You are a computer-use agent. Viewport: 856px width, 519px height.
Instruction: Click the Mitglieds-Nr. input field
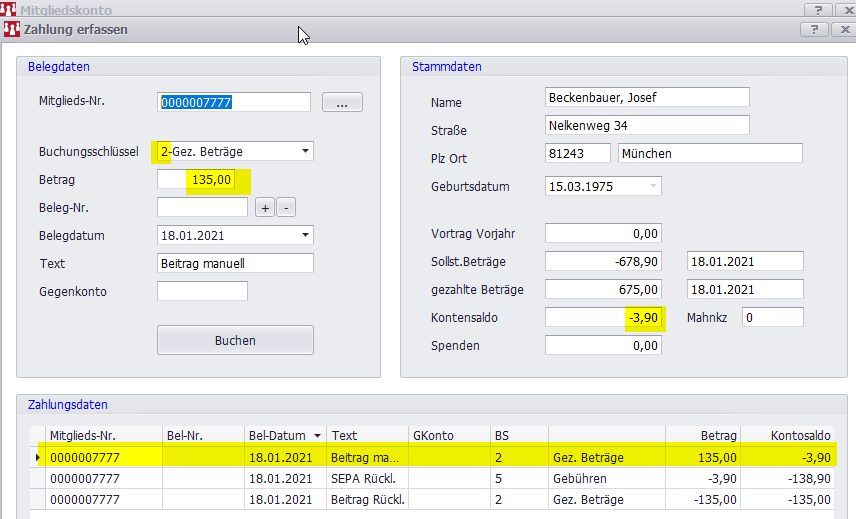coord(234,102)
